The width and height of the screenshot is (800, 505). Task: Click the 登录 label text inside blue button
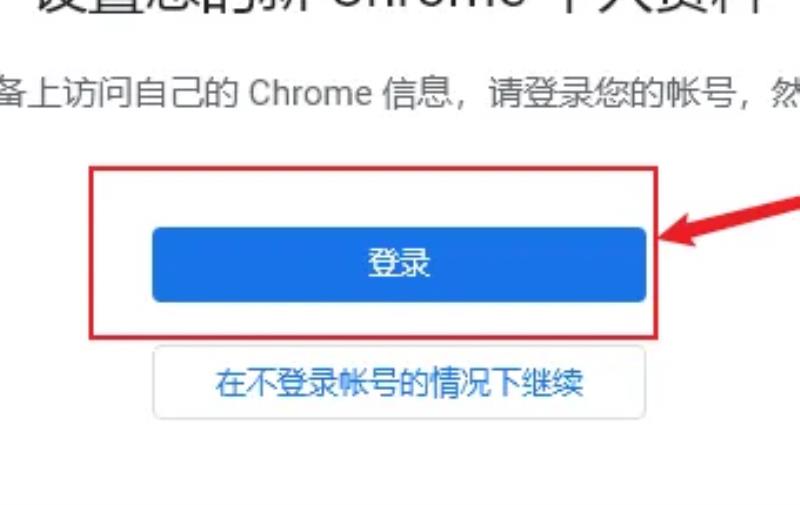pyautogui.click(x=399, y=263)
